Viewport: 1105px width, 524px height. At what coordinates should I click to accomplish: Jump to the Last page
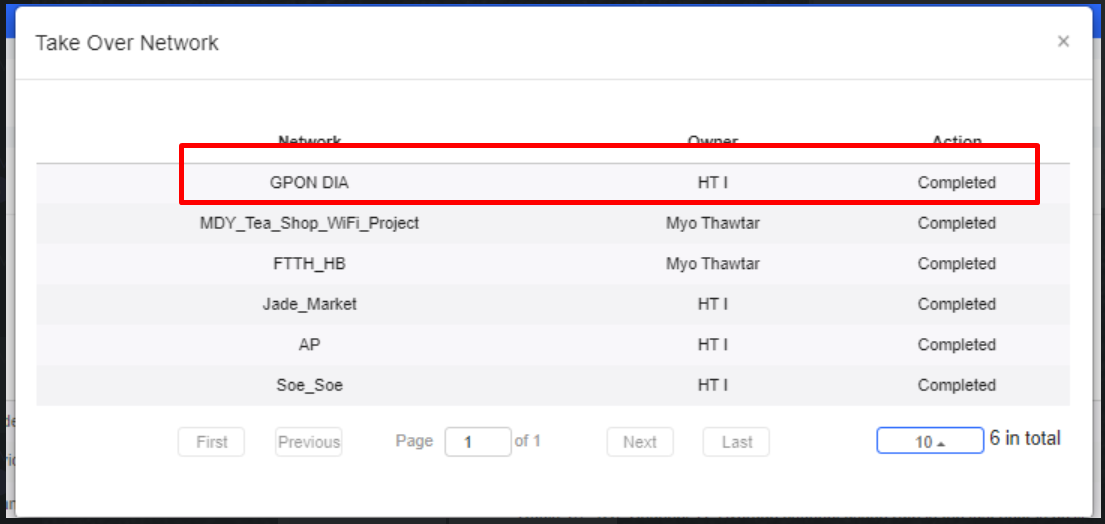point(737,442)
